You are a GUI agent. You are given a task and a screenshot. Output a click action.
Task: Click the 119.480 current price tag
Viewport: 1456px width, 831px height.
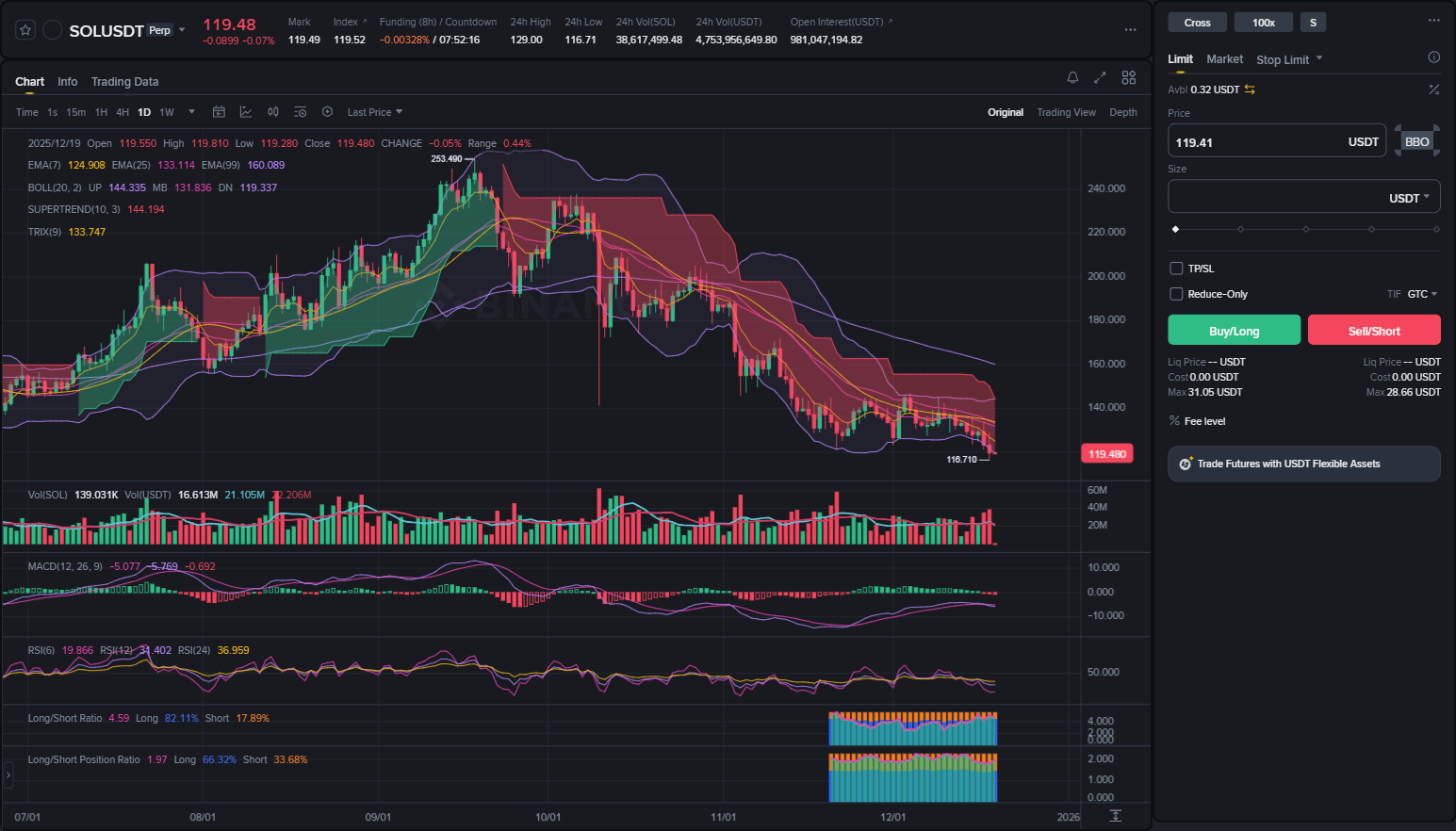(x=1107, y=454)
